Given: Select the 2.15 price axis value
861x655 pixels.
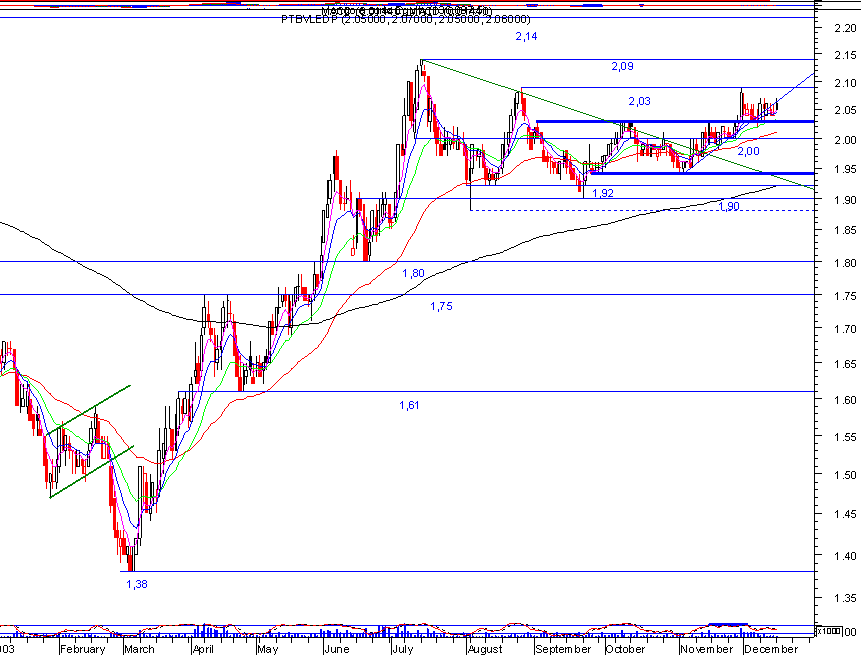Looking at the screenshot, I should 845,55.
